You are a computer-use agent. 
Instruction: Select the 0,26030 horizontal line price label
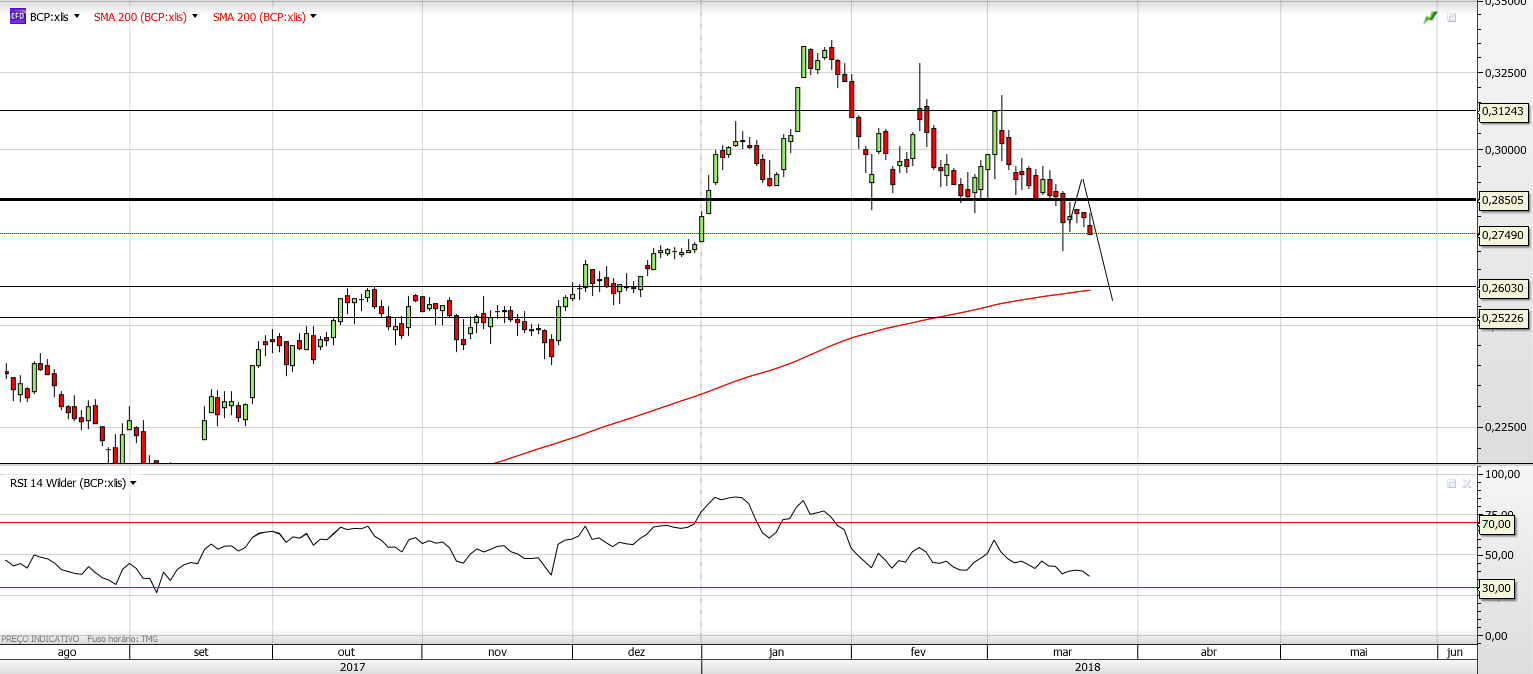click(x=1503, y=288)
